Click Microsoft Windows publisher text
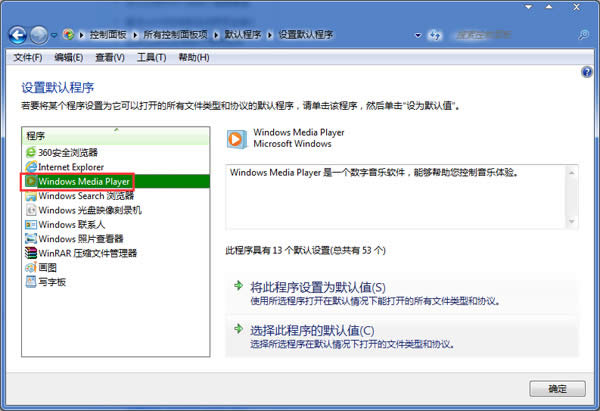This screenshot has height=411, width=600. point(292,144)
